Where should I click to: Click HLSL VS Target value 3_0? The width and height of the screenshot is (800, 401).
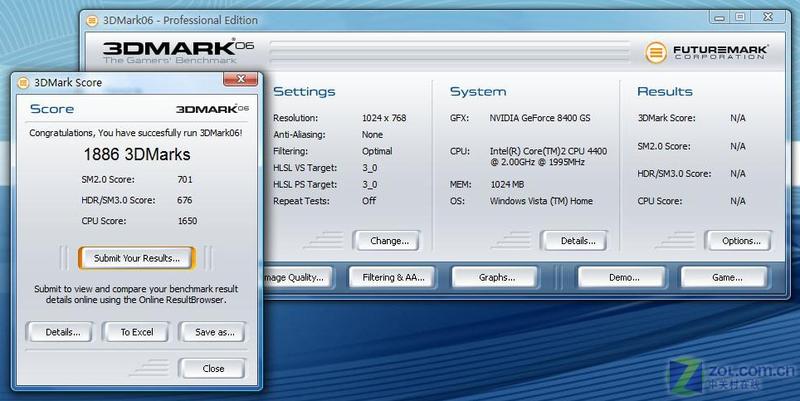click(x=369, y=168)
